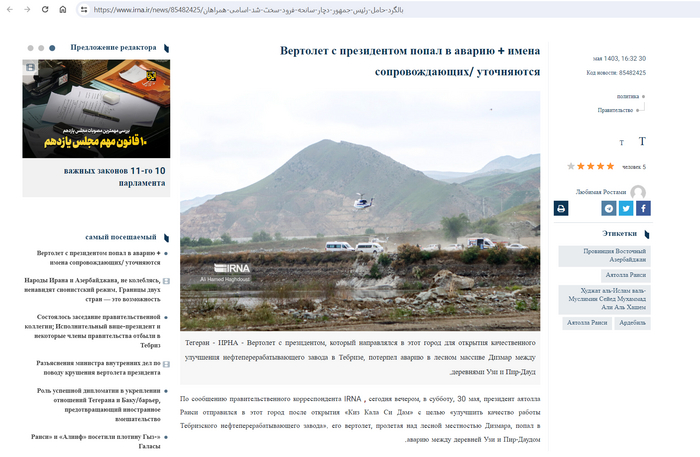
Task: Go back using browser back arrow
Action: click(10, 9)
